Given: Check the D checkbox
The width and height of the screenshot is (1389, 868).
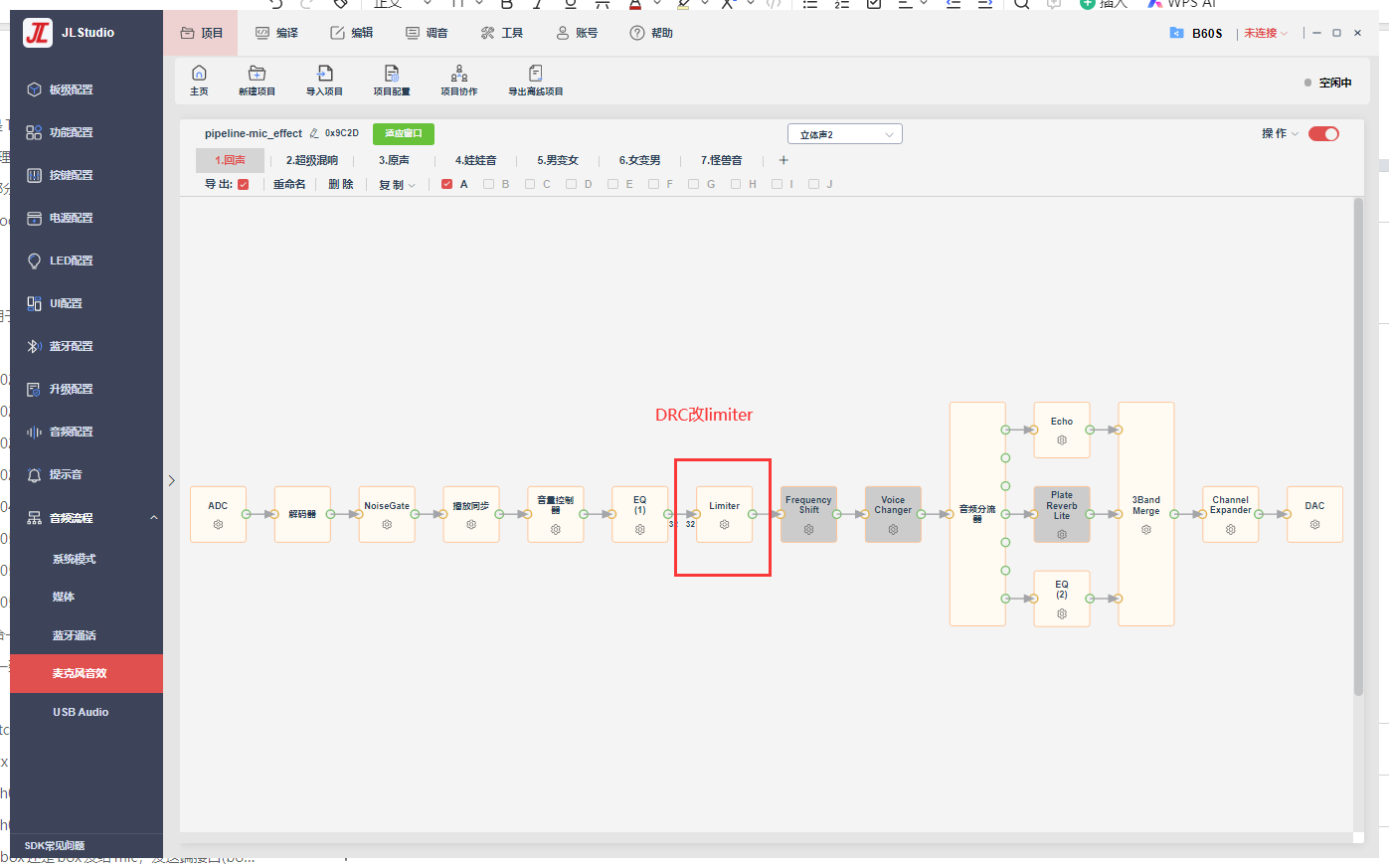Looking at the screenshot, I should [x=571, y=184].
